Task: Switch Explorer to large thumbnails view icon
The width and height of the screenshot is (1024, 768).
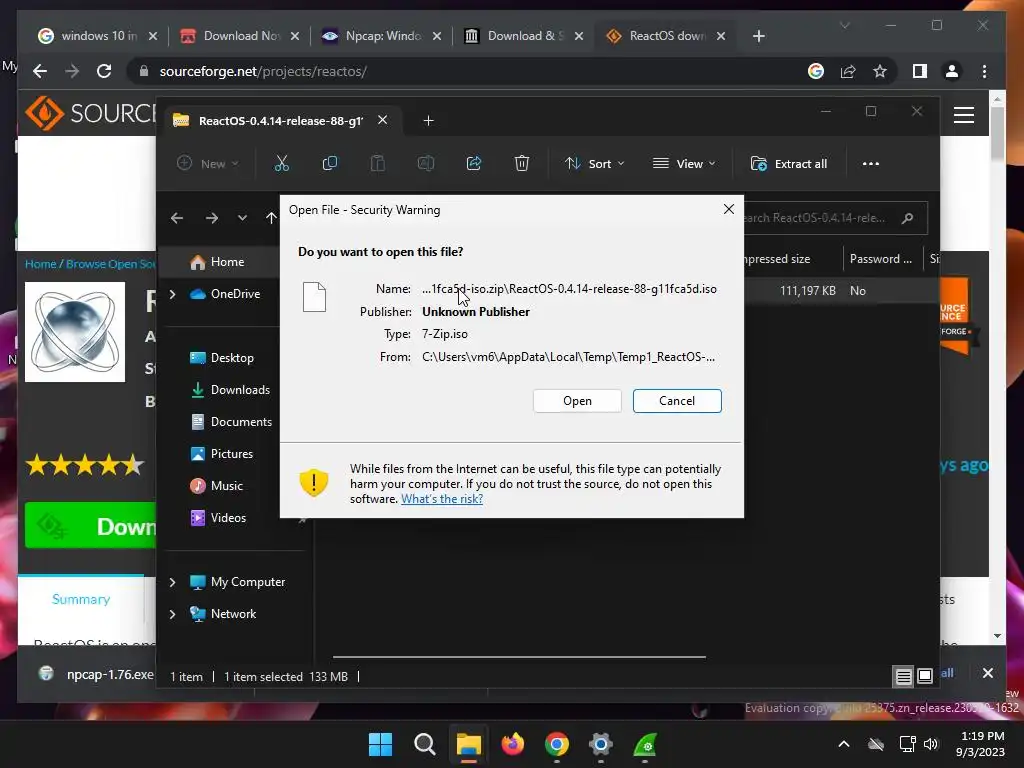Action: 925,677
